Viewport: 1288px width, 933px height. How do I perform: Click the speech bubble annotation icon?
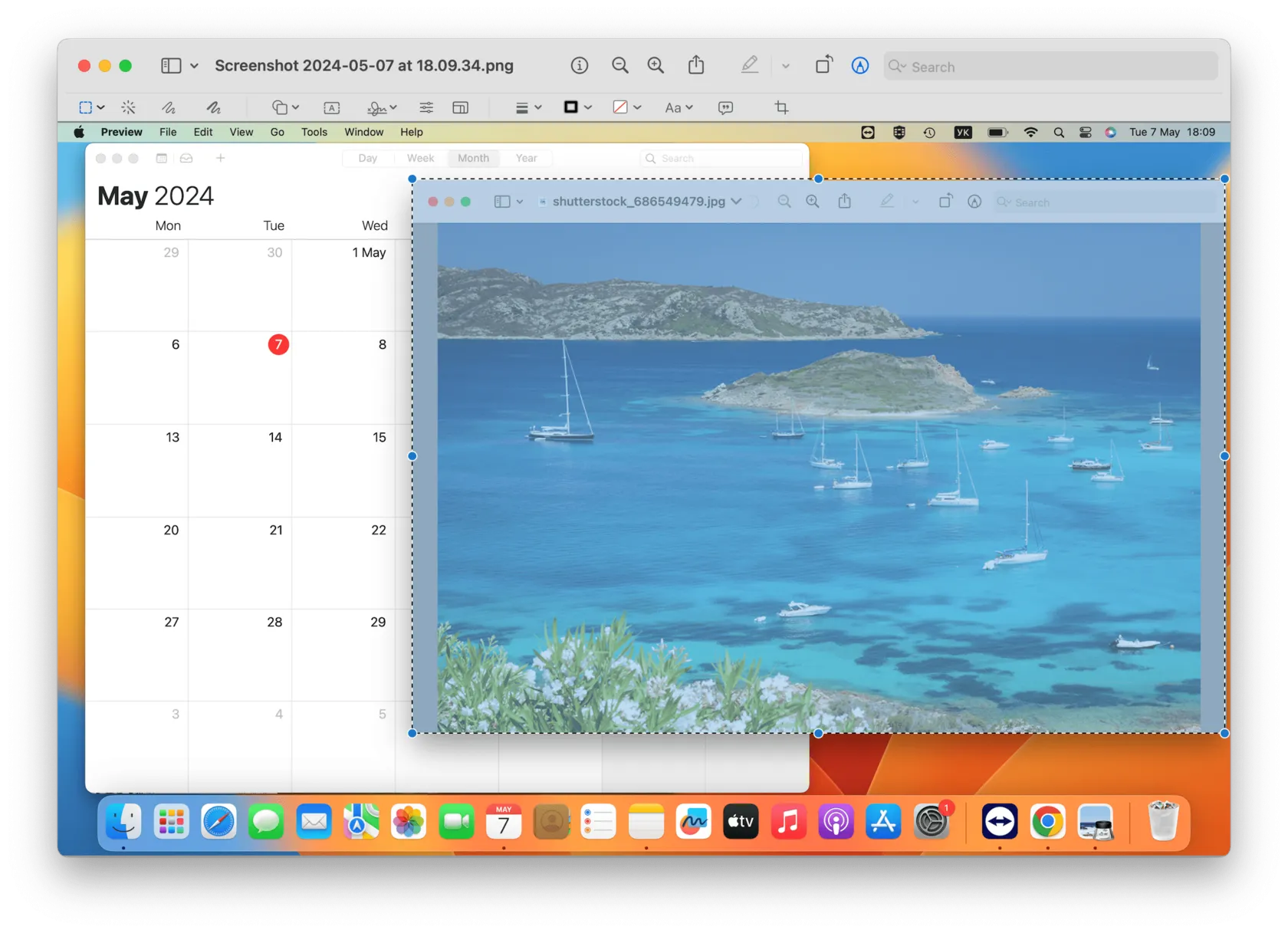(725, 107)
